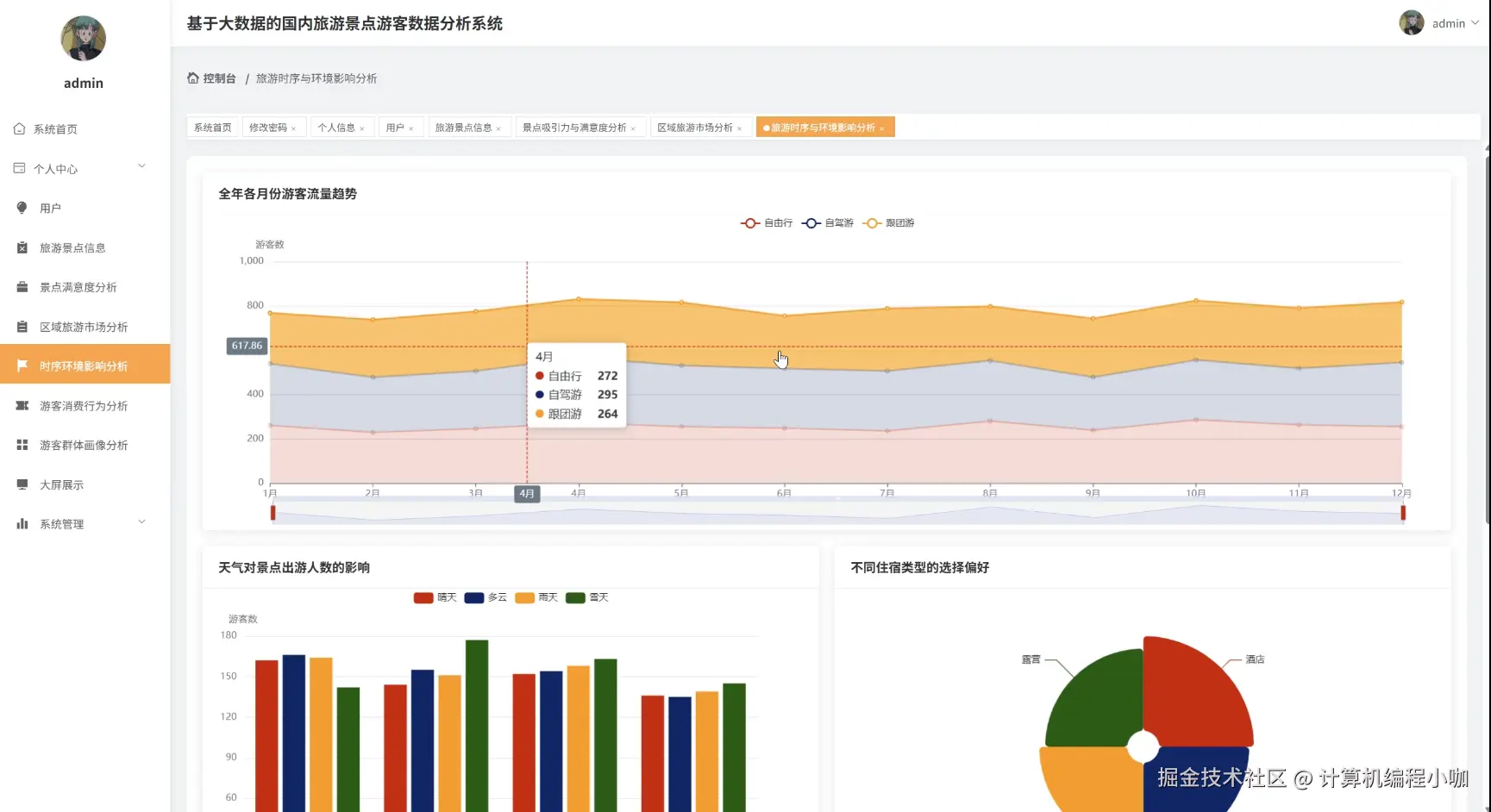Click the sidebar admin username text
Image resolution: width=1491 pixels, height=812 pixels.
point(84,84)
